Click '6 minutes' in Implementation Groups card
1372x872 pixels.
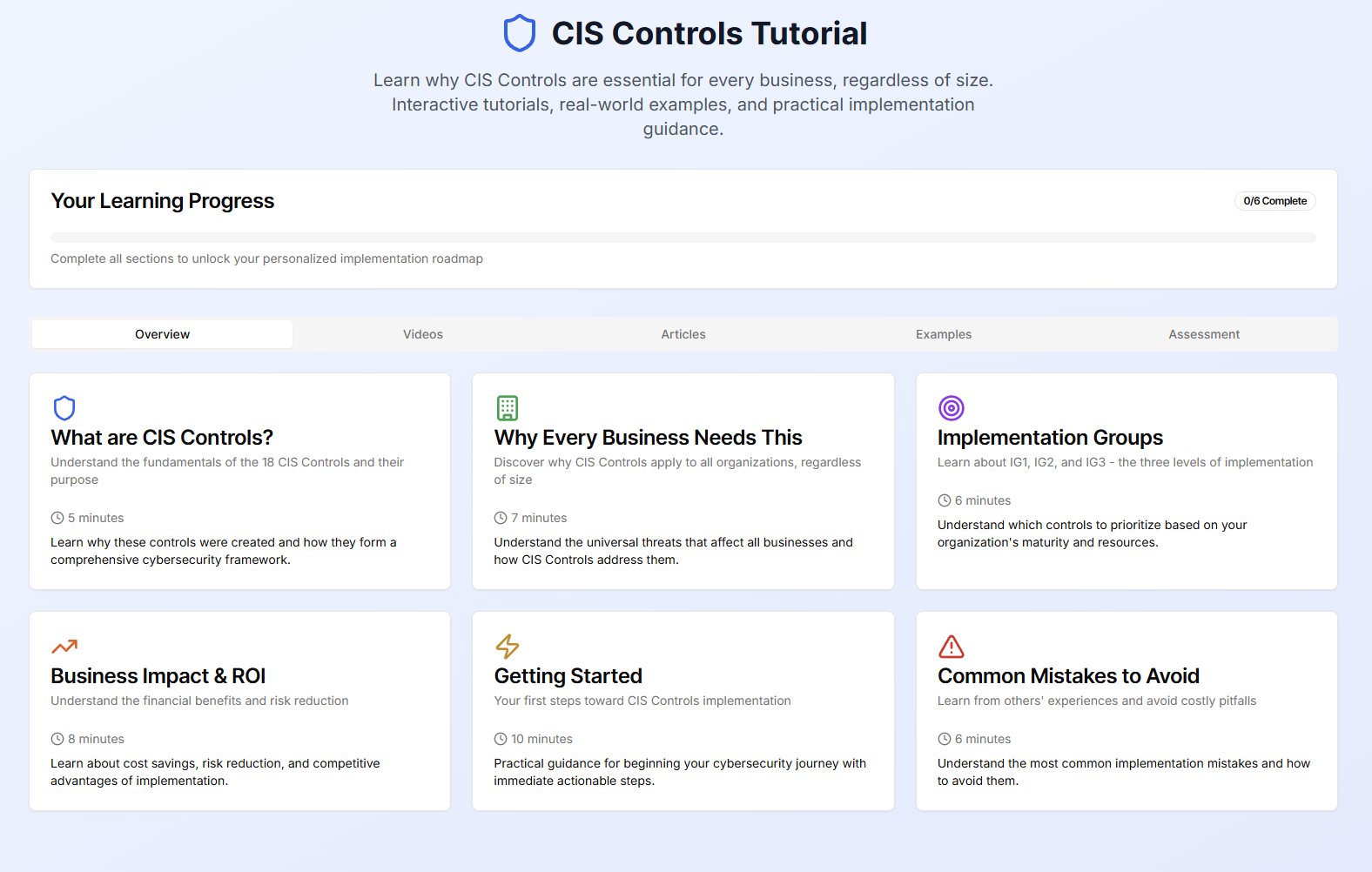coord(983,500)
